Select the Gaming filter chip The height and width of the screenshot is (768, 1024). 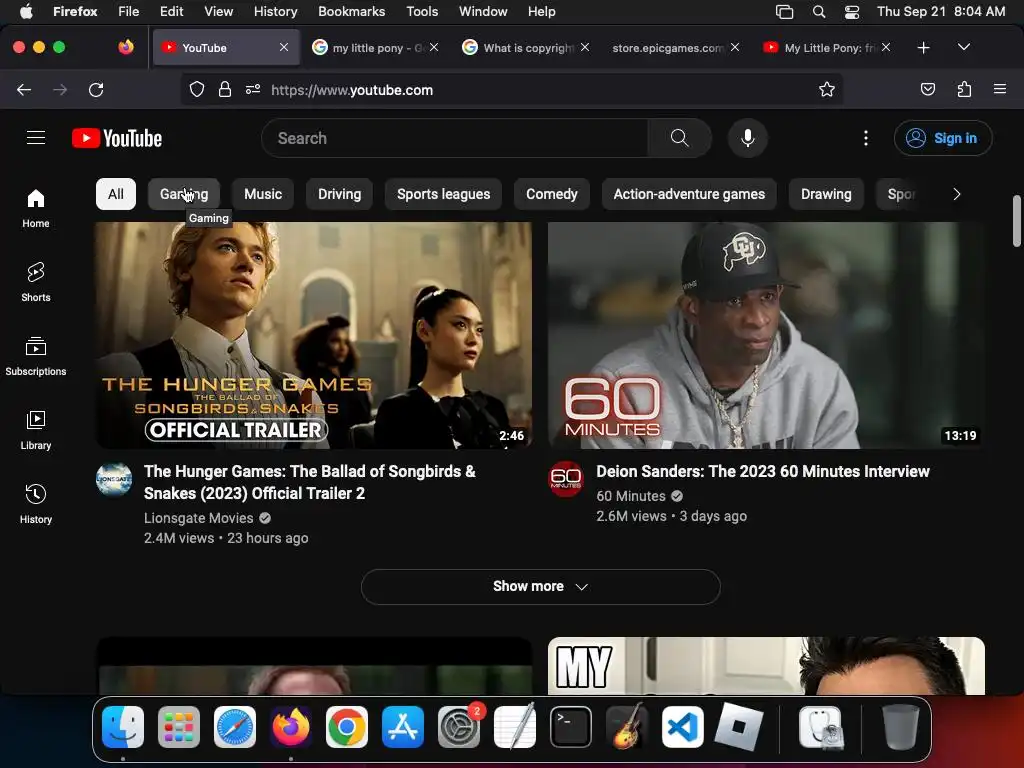tap(184, 194)
